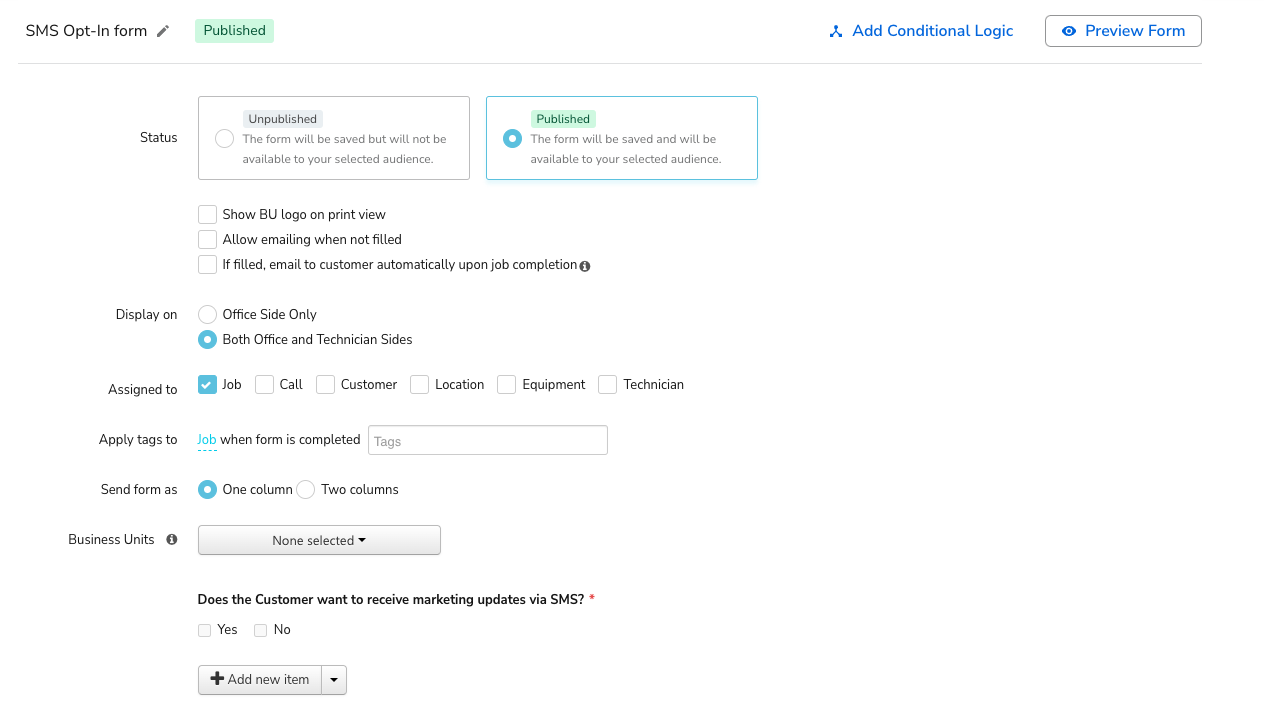This screenshot has width=1264, height=702.
Task: Click the info icon after the email completion option
Action: (x=585, y=265)
